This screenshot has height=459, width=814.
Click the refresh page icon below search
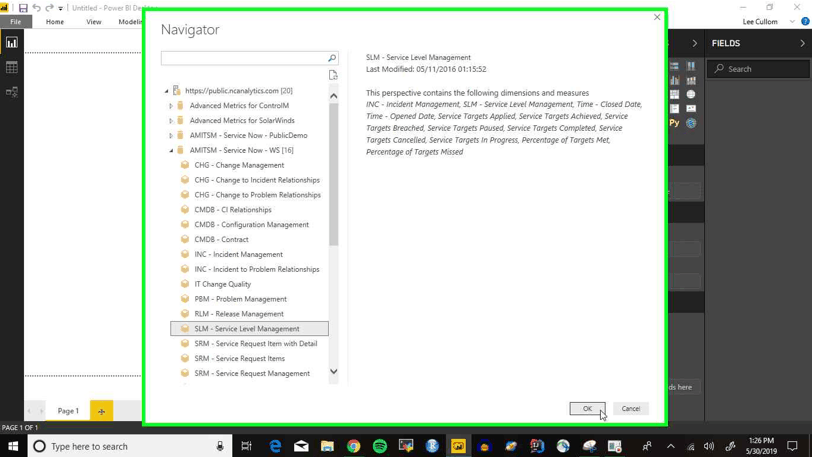[x=333, y=75]
